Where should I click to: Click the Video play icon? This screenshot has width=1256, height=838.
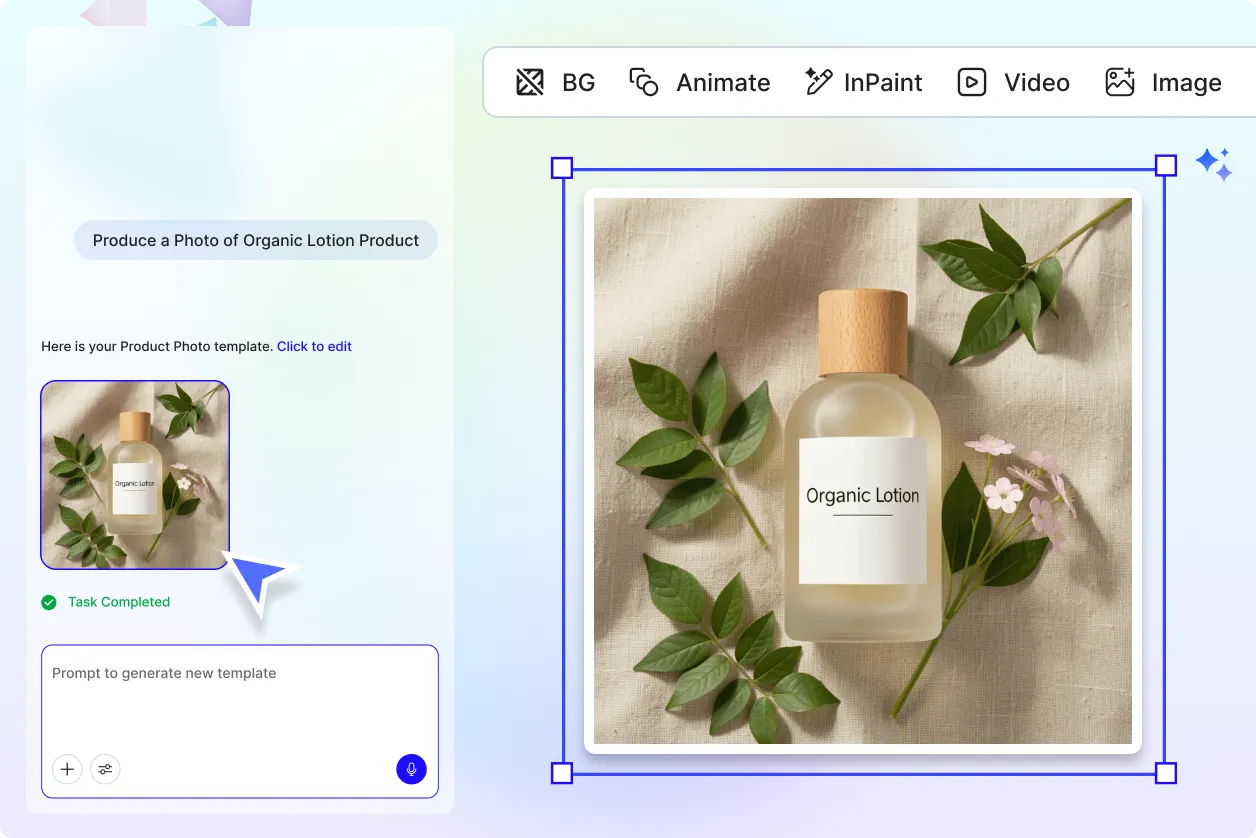972,82
